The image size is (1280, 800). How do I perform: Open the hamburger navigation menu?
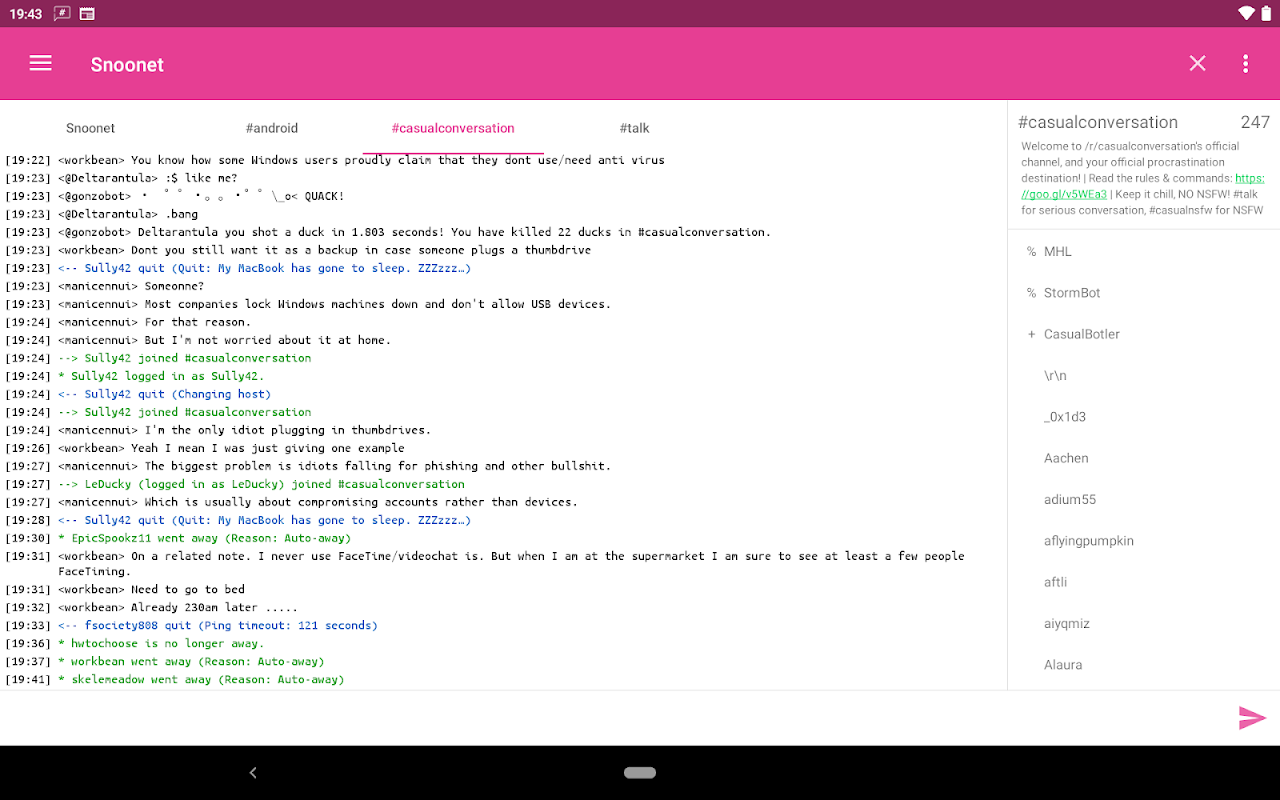[40, 64]
